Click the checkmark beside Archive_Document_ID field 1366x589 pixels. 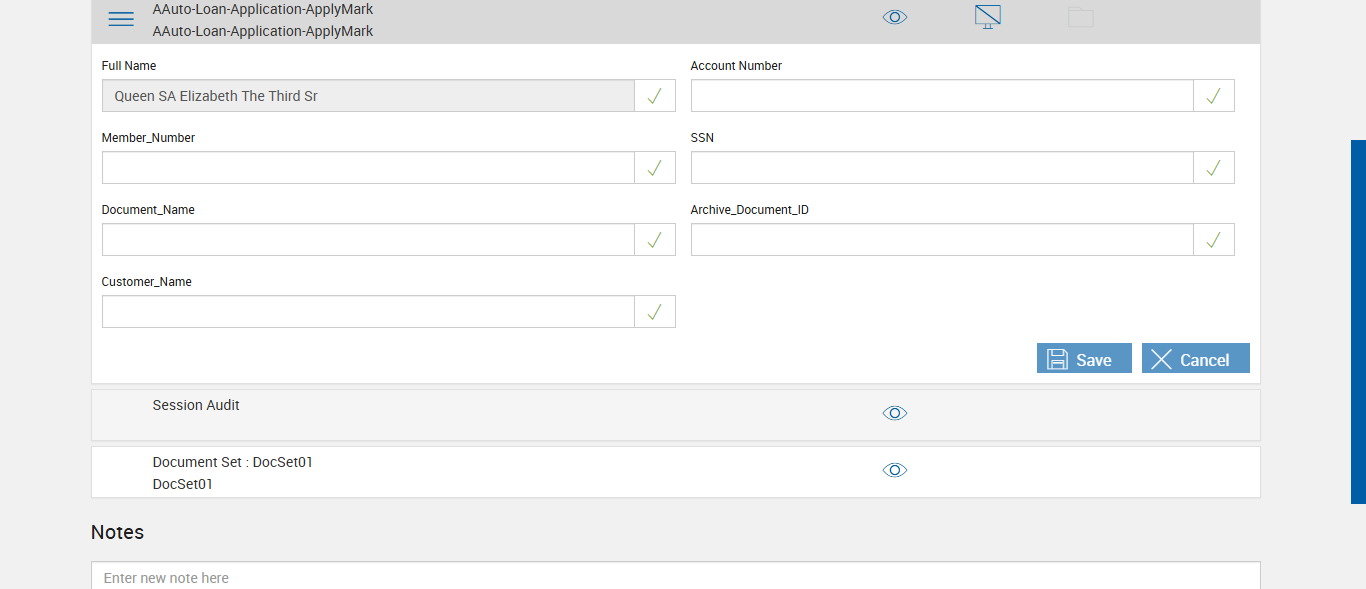coord(1213,240)
